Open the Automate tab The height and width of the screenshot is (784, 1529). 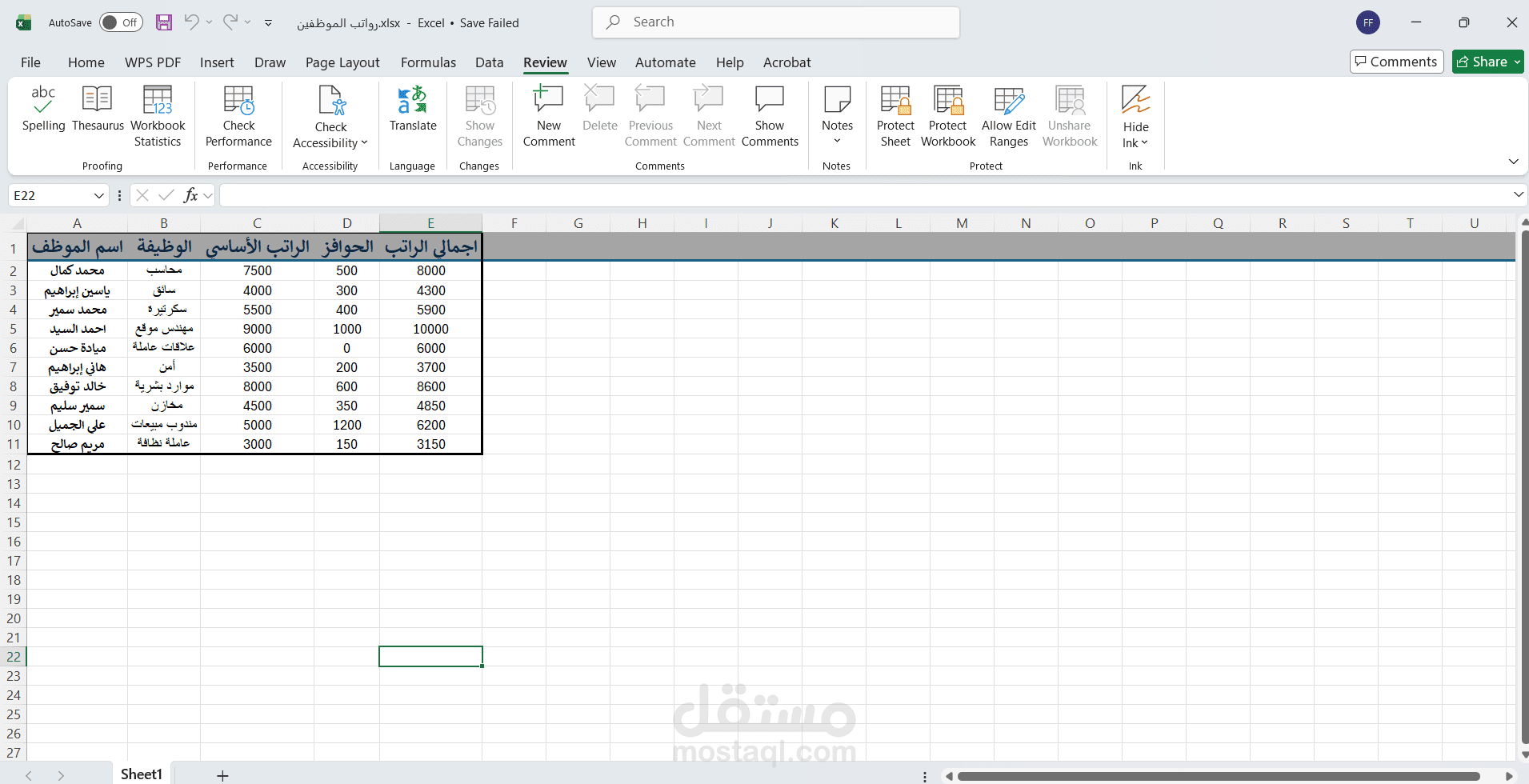pyautogui.click(x=665, y=62)
